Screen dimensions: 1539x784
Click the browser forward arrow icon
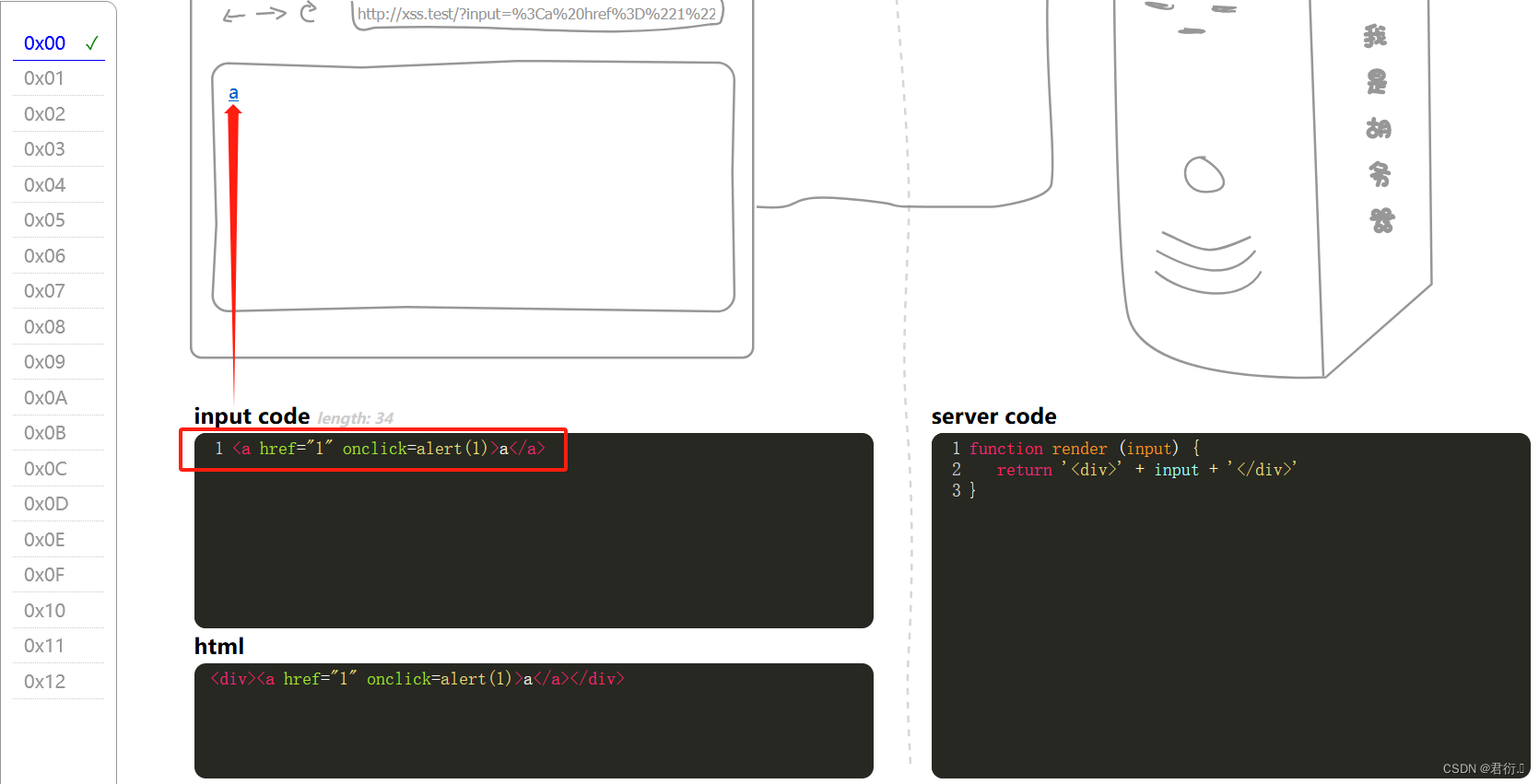pyautogui.click(x=271, y=13)
